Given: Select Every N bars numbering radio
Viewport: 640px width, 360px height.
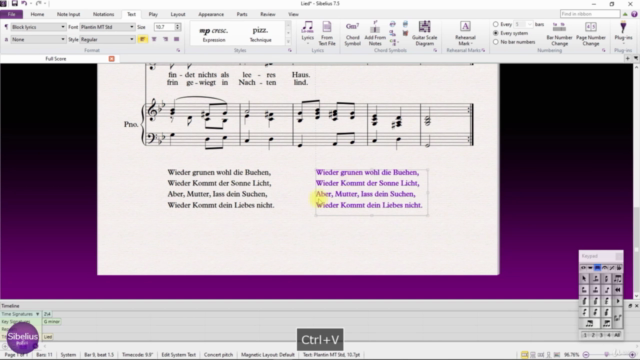Looking at the screenshot, I should pos(496,24).
